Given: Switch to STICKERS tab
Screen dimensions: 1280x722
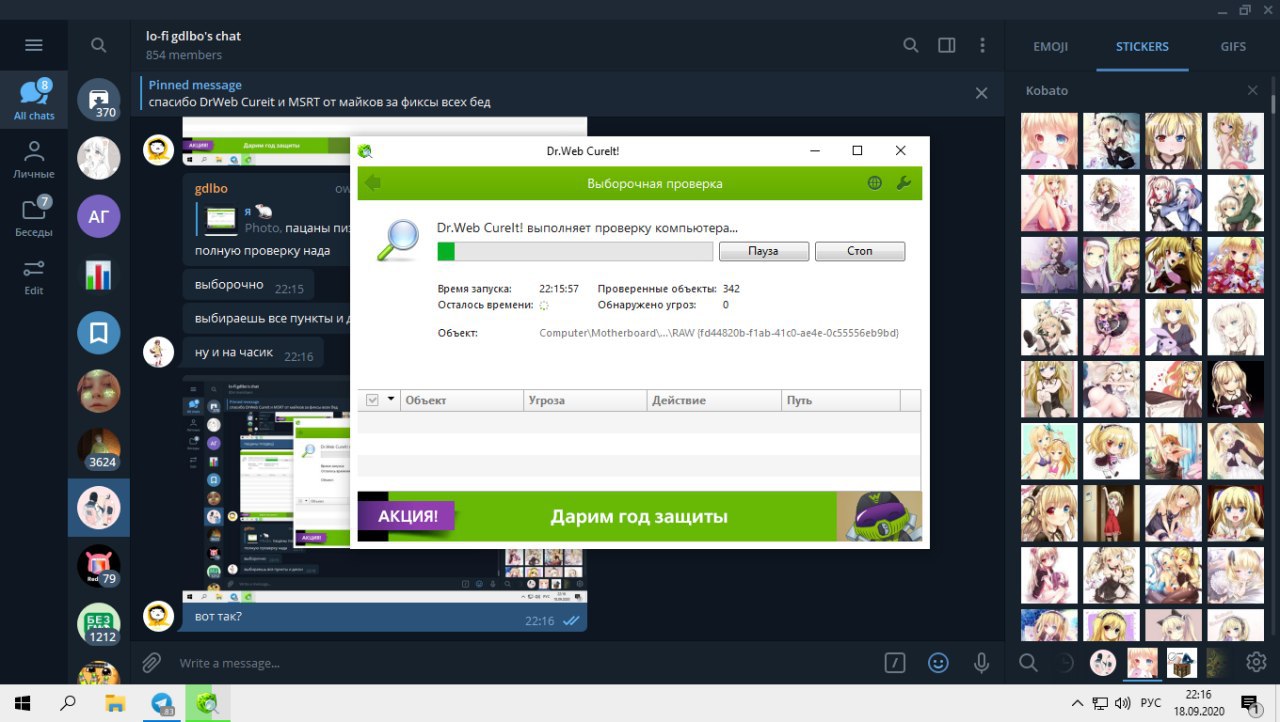Looking at the screenshot, I should [x=1142, y=46].
